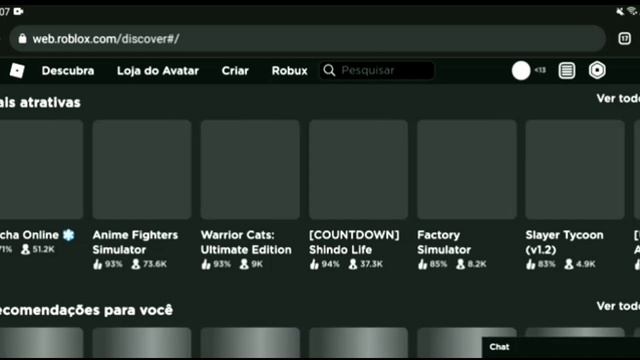
Task: Click the <13 age label
Action: 540,70
